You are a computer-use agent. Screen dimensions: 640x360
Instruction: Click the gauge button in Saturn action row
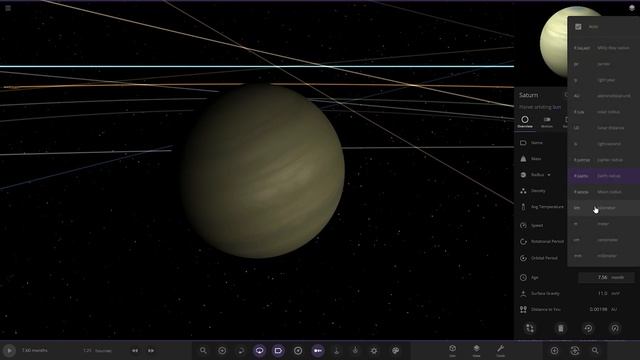click(615, 328)
